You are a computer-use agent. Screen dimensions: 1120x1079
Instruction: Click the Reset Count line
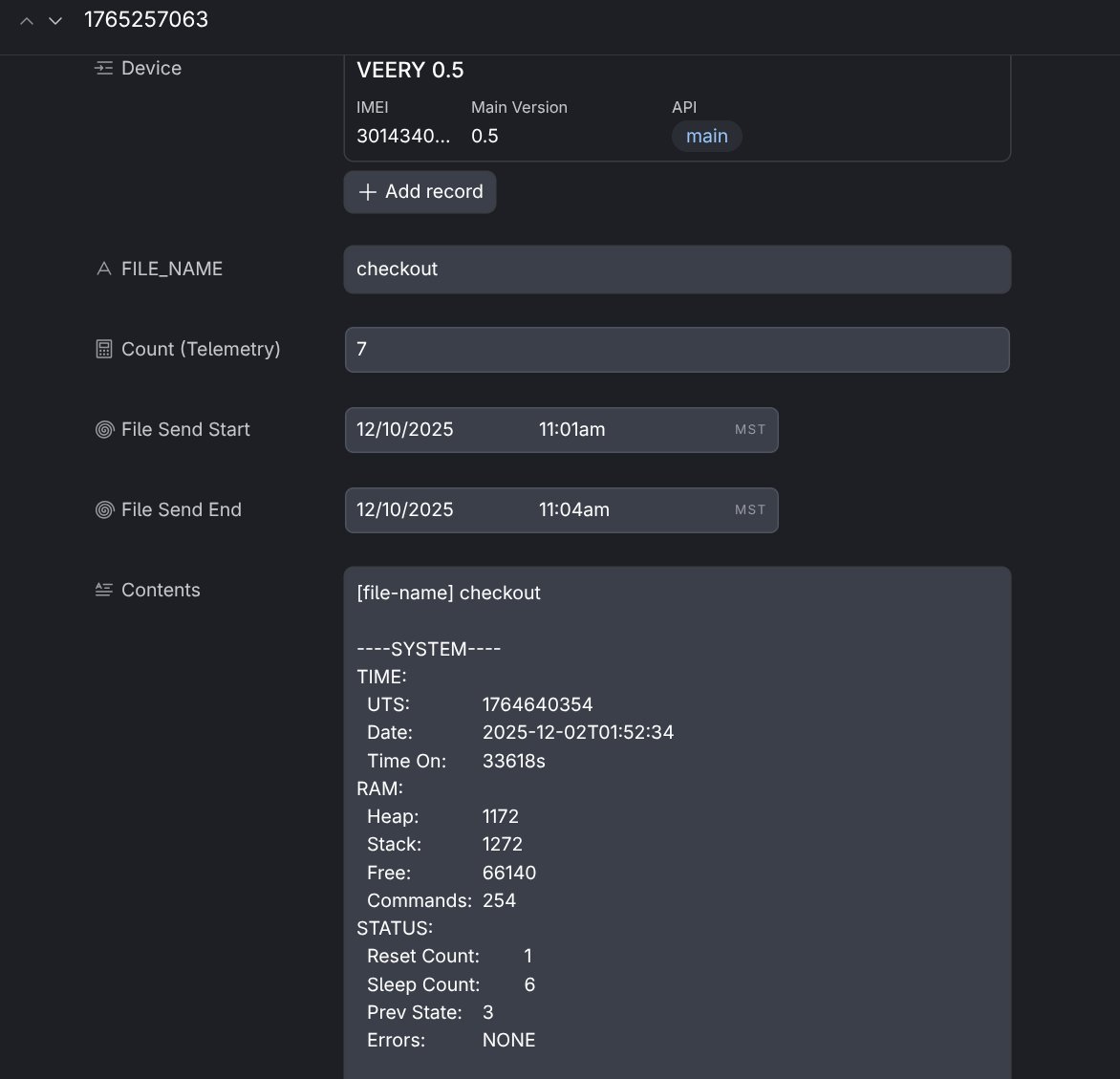point(450,956)
